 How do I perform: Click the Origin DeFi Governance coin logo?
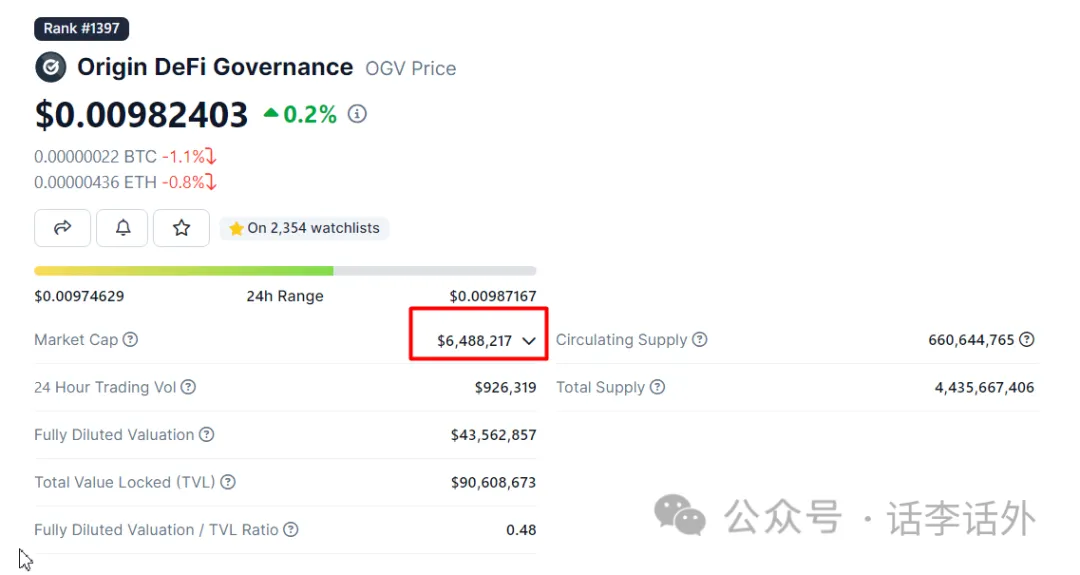51,67
